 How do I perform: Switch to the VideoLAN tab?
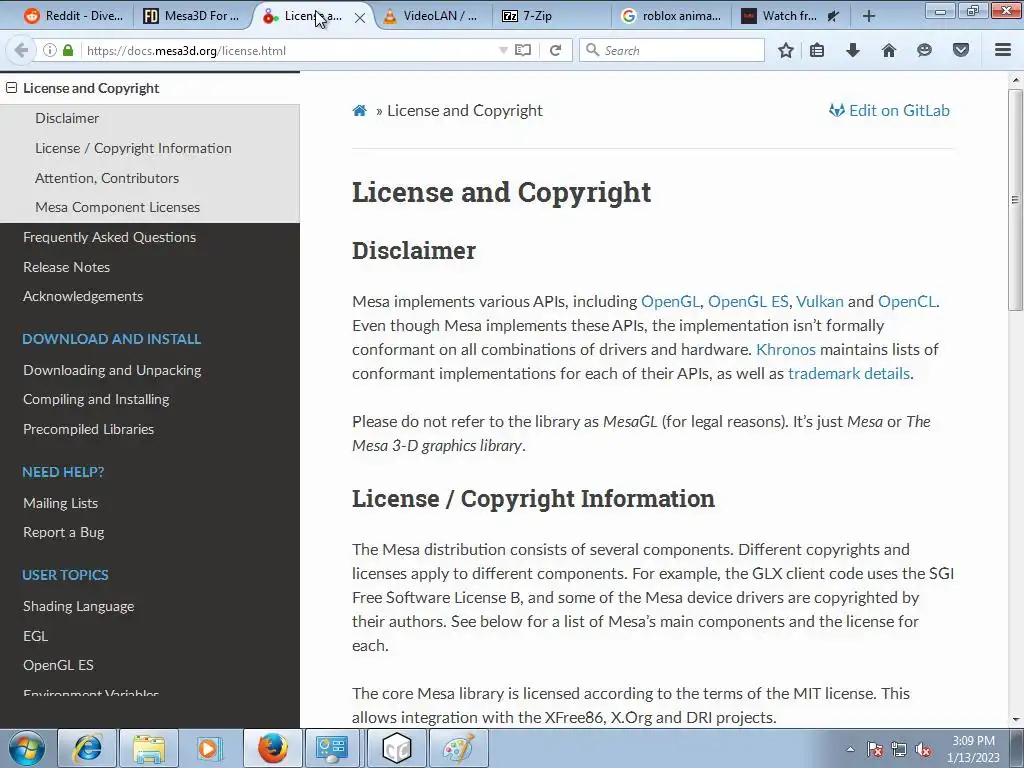[x=431, y=16]
